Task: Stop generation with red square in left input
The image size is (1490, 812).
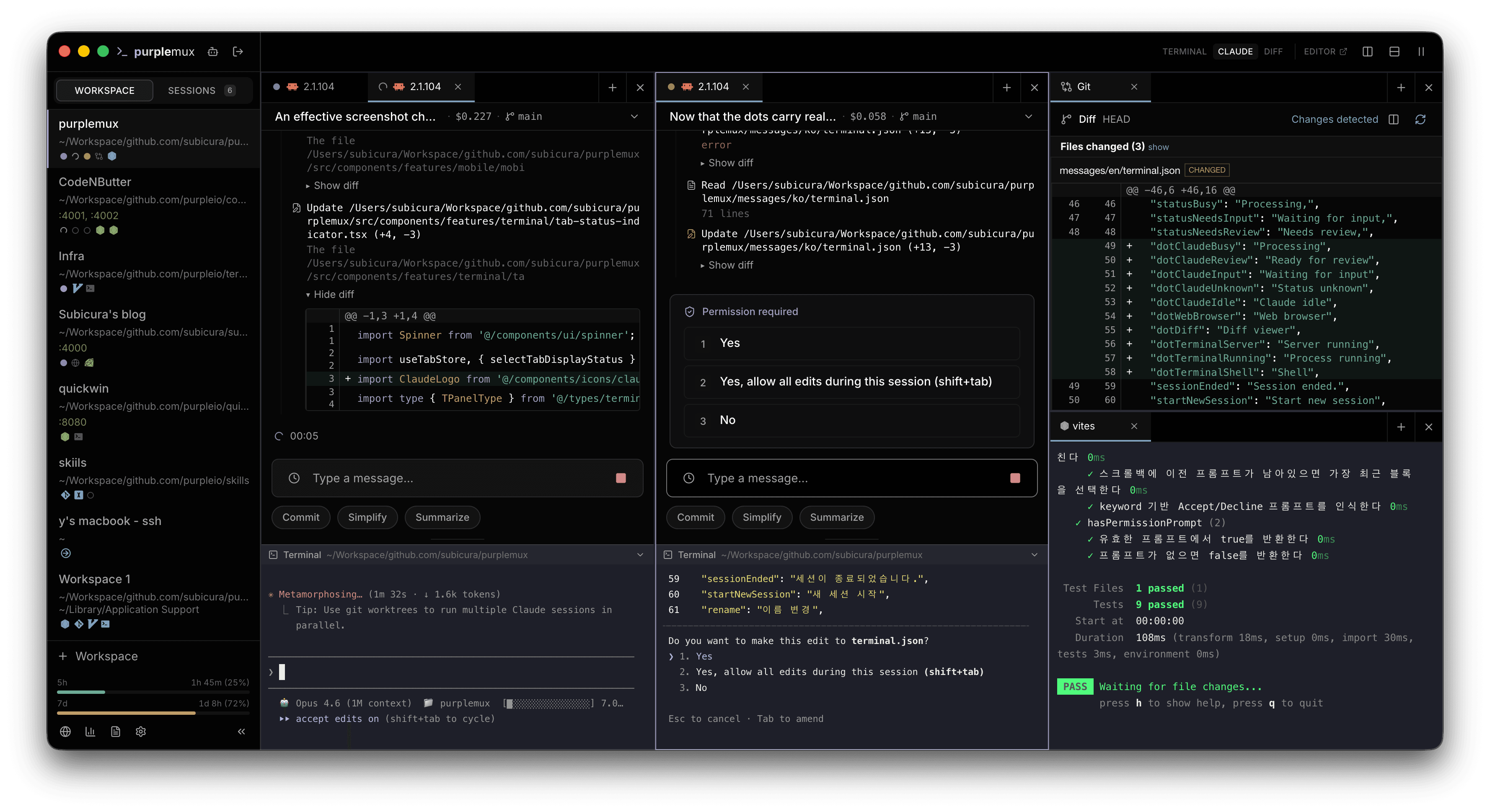Action: 621,478
